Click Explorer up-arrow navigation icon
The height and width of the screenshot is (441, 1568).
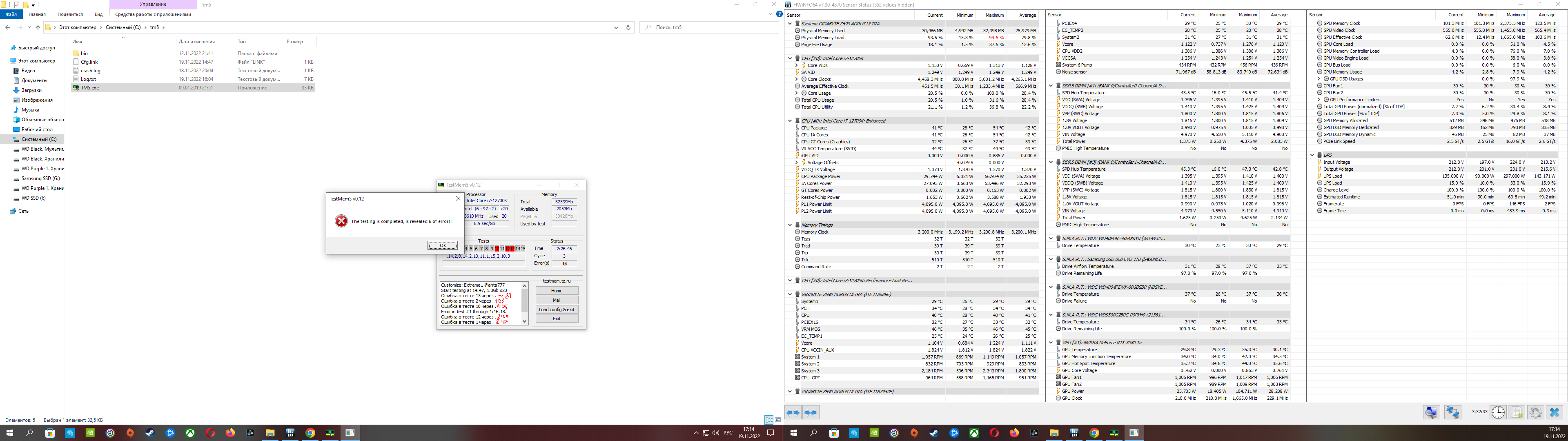click(38, 27)
